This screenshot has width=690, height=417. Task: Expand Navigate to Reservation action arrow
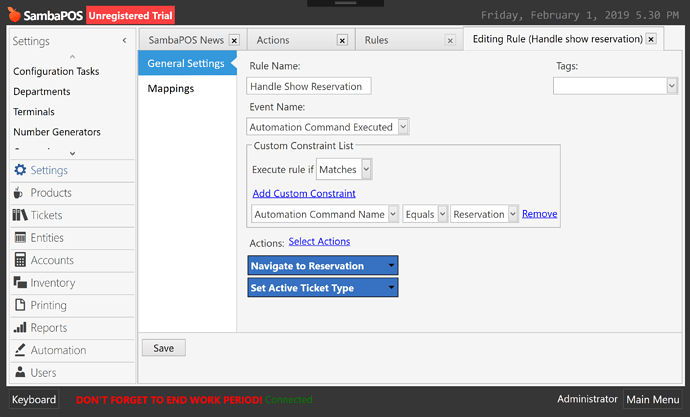click(x=391, y=265)
